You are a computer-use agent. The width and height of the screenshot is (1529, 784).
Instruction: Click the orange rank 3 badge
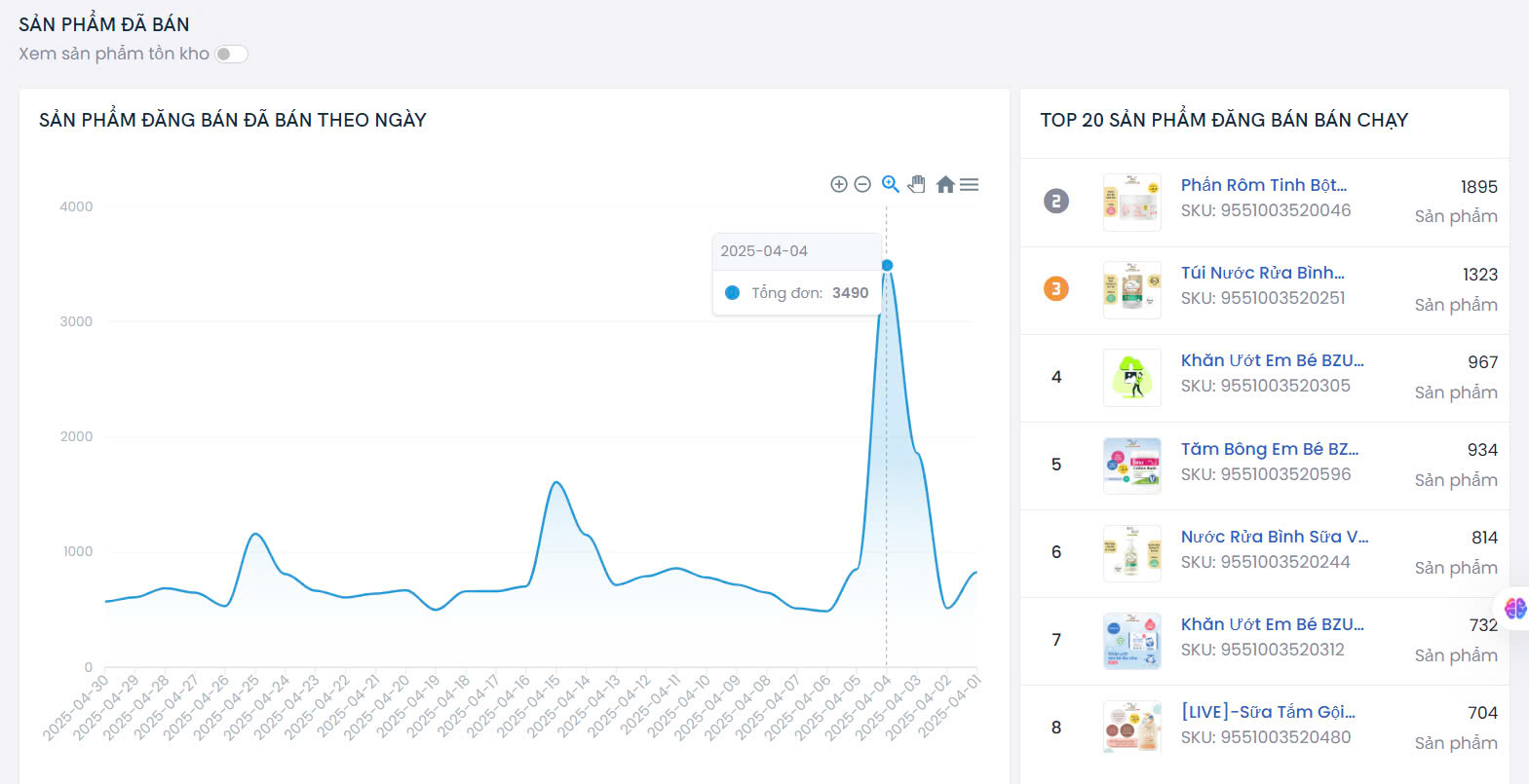click(x=1056, y=289)
